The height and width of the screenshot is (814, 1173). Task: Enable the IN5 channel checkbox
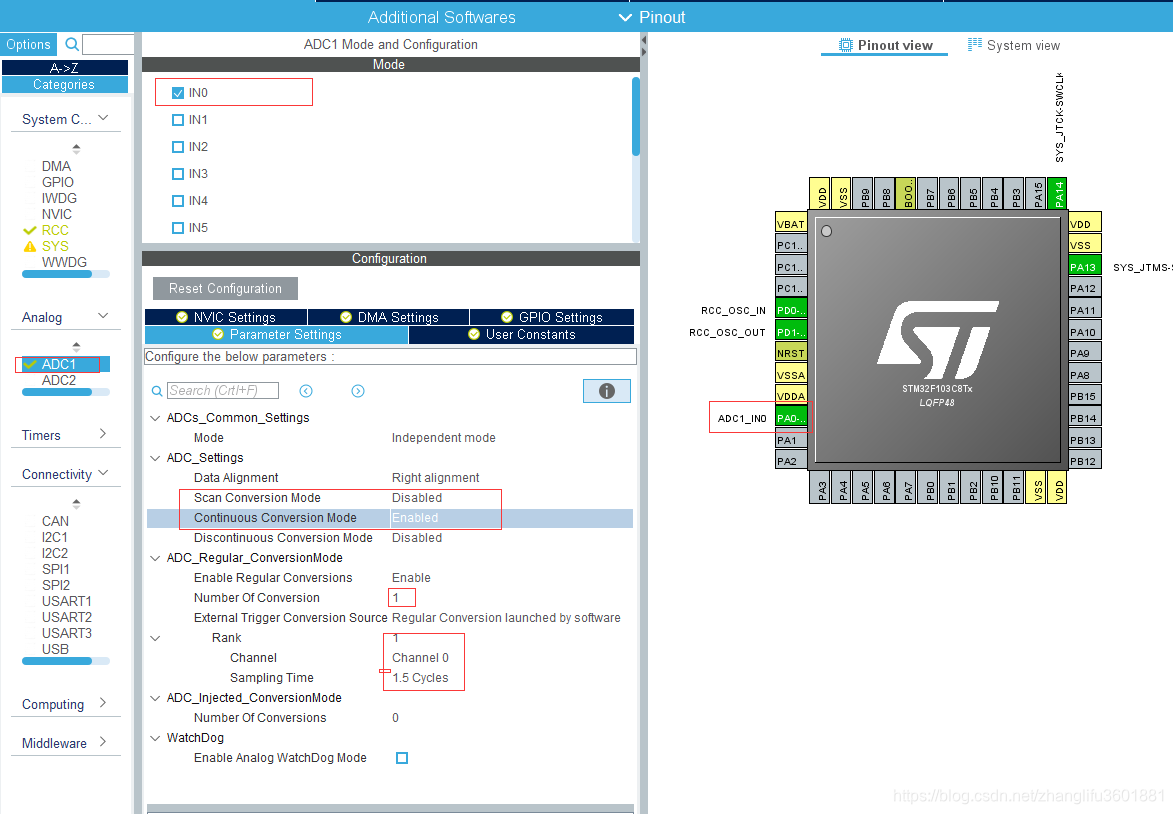(178, 227)
